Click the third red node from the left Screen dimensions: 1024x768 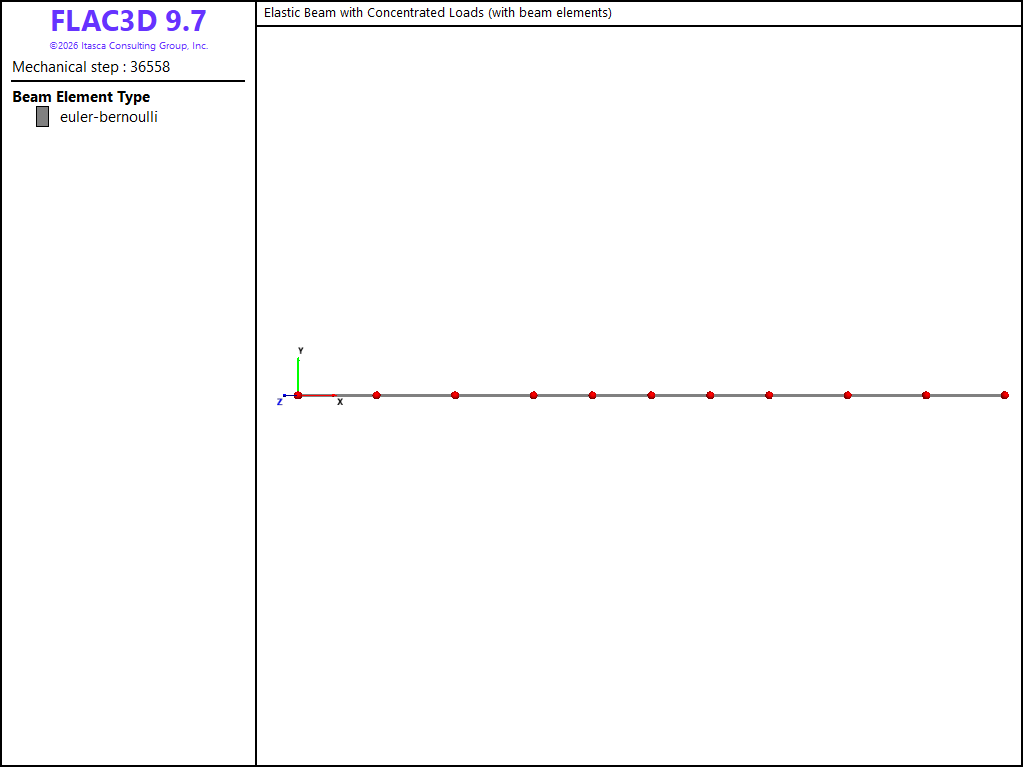(x=455, y=395)
